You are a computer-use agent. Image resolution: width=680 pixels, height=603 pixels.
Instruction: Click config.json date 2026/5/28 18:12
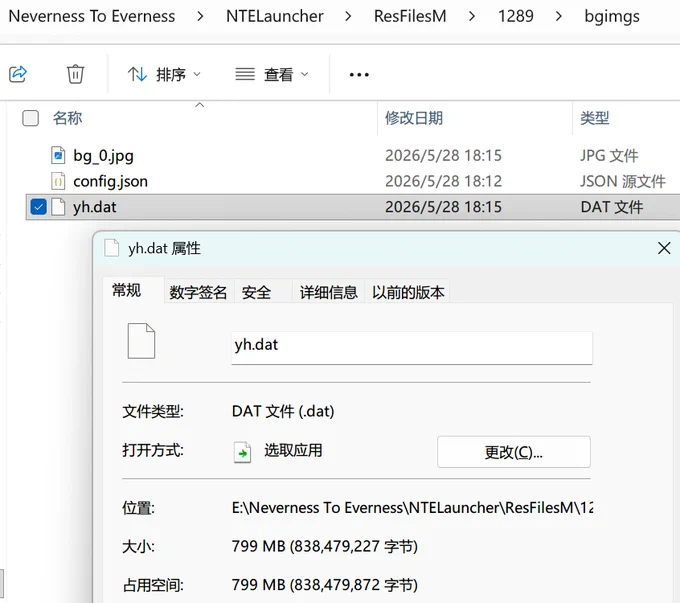443,181
